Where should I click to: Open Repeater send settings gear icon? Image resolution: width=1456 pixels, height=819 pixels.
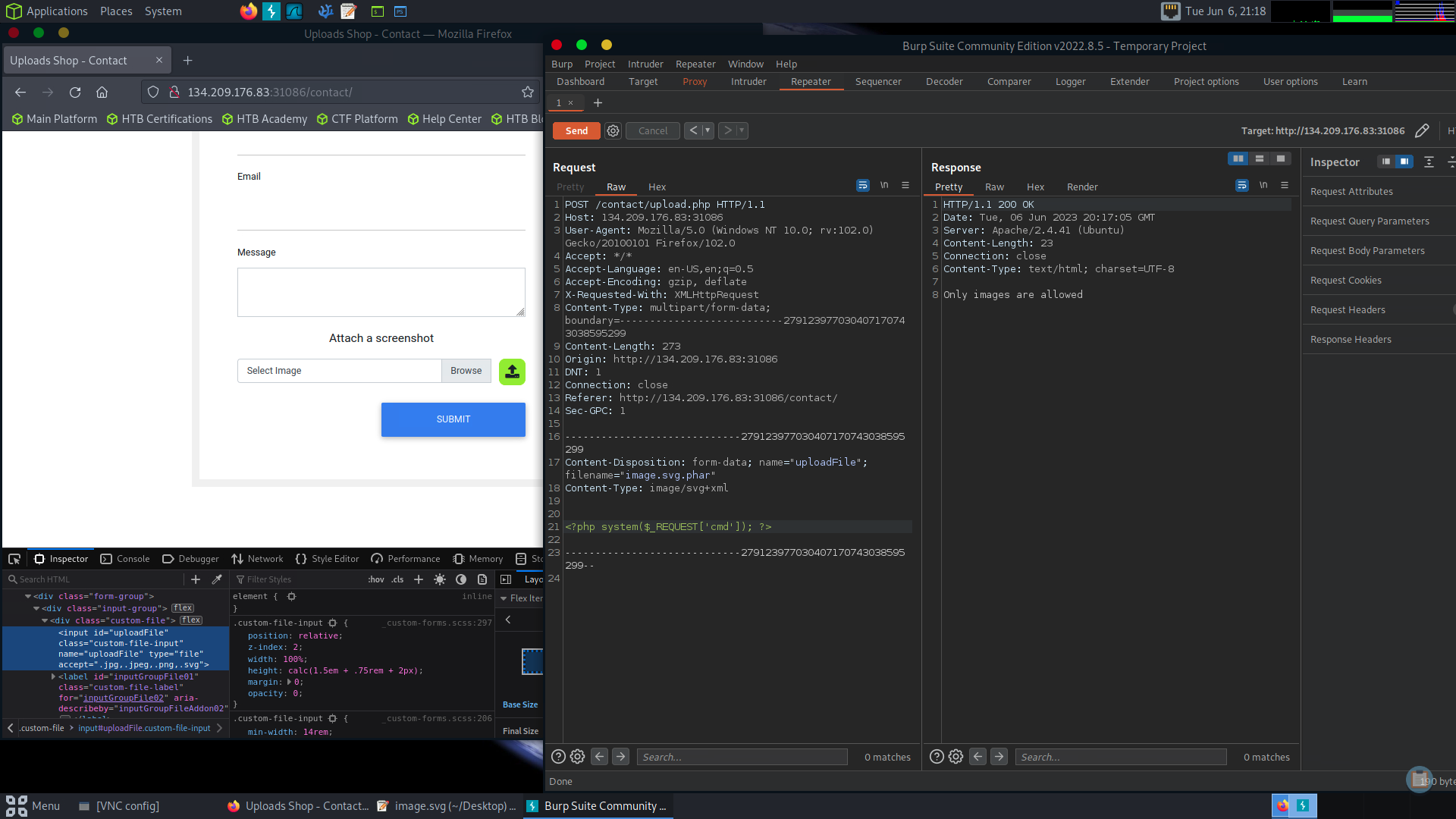pyautogui.click(x=613, y=130)
